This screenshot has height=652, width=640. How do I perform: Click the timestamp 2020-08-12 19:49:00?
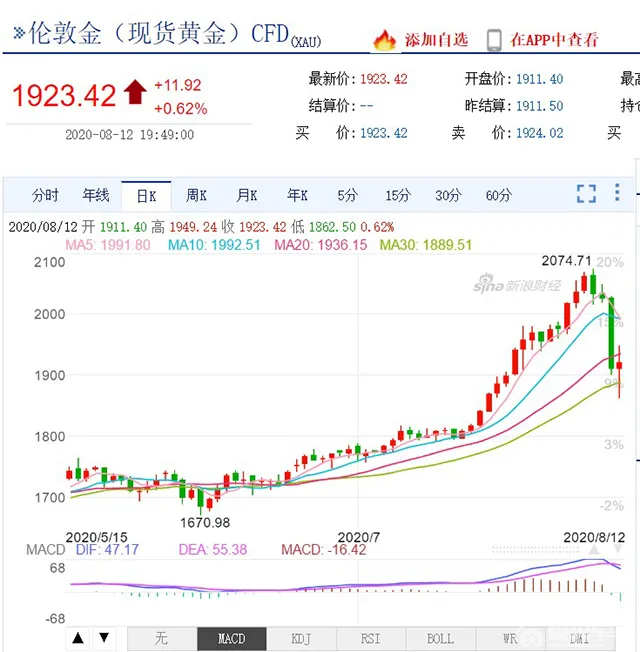[x=129, y=135]
